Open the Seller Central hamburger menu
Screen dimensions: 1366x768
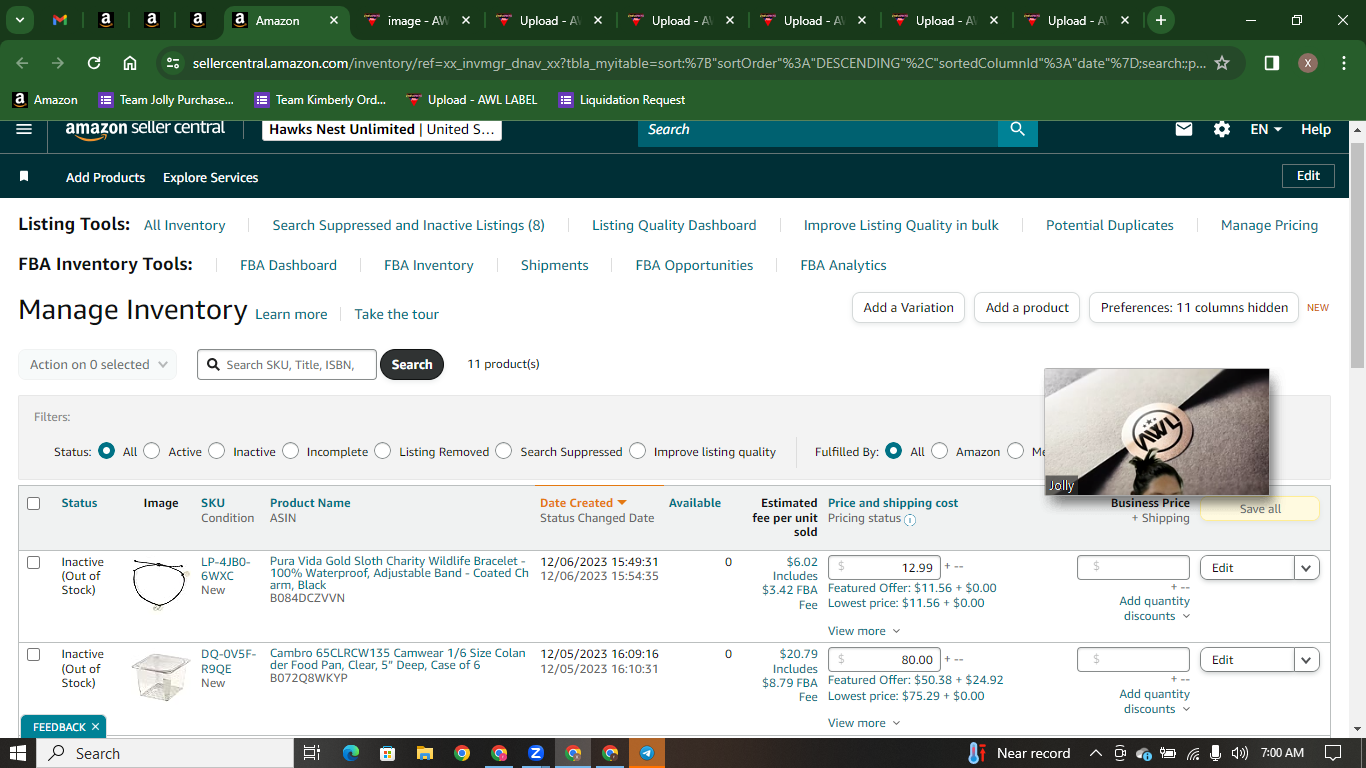click(25, 129)
